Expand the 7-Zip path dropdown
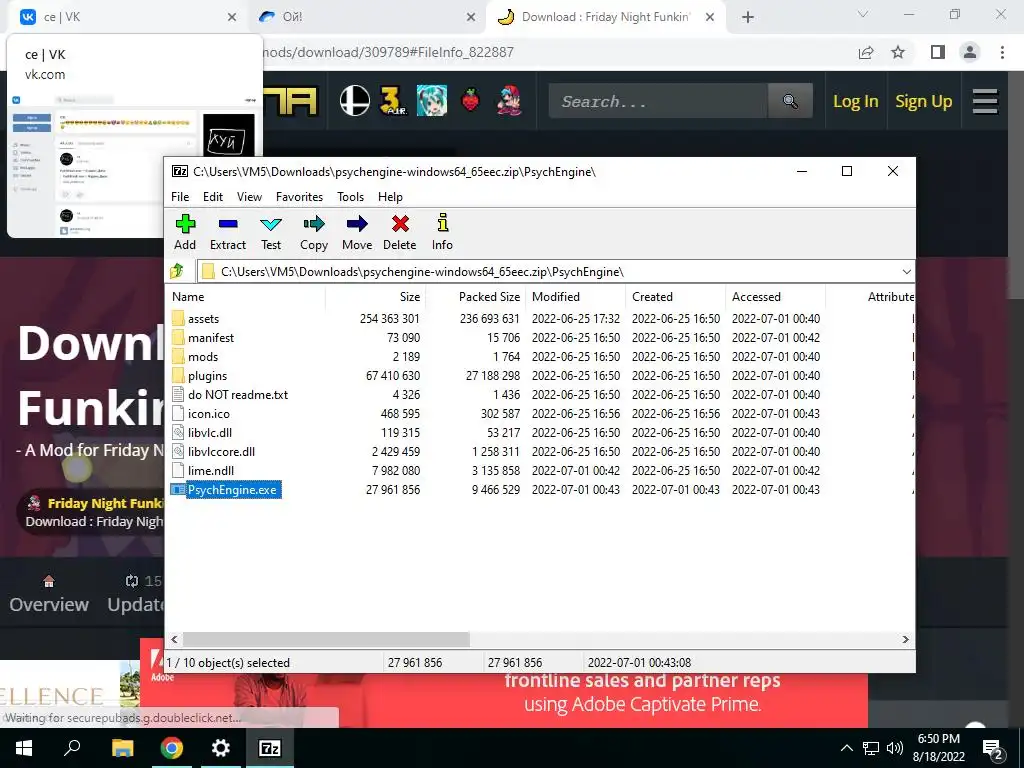1024x768 pixels. tap(906, 272)
